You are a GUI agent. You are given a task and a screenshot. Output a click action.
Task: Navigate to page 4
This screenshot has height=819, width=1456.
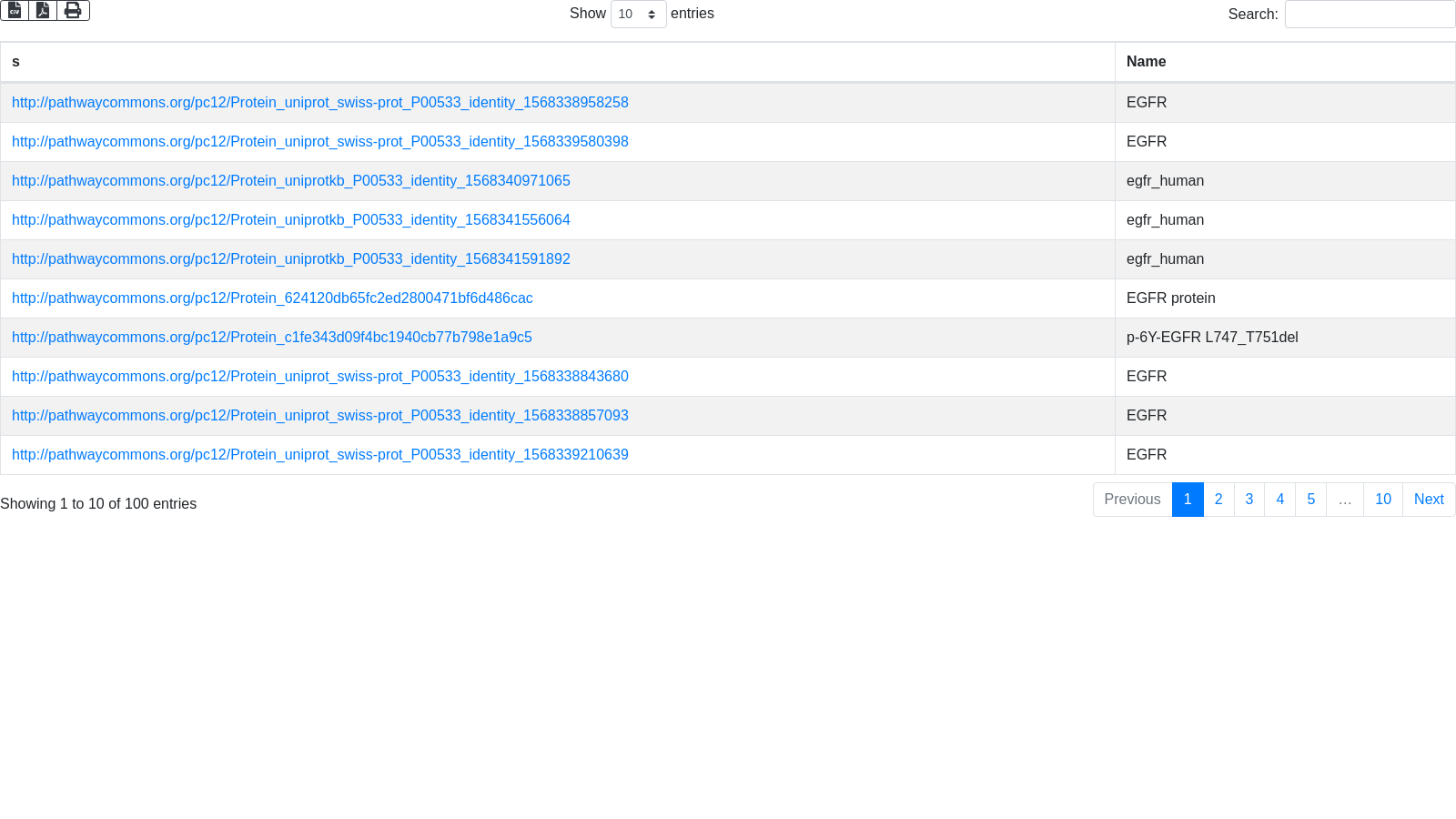click(1279, 500)
